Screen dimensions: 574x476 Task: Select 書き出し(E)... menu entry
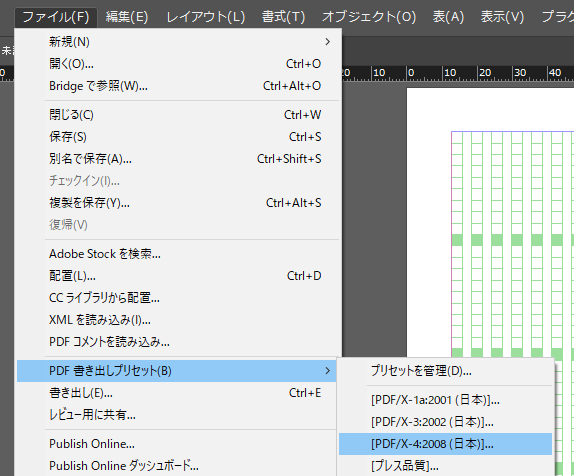point(177,393)
